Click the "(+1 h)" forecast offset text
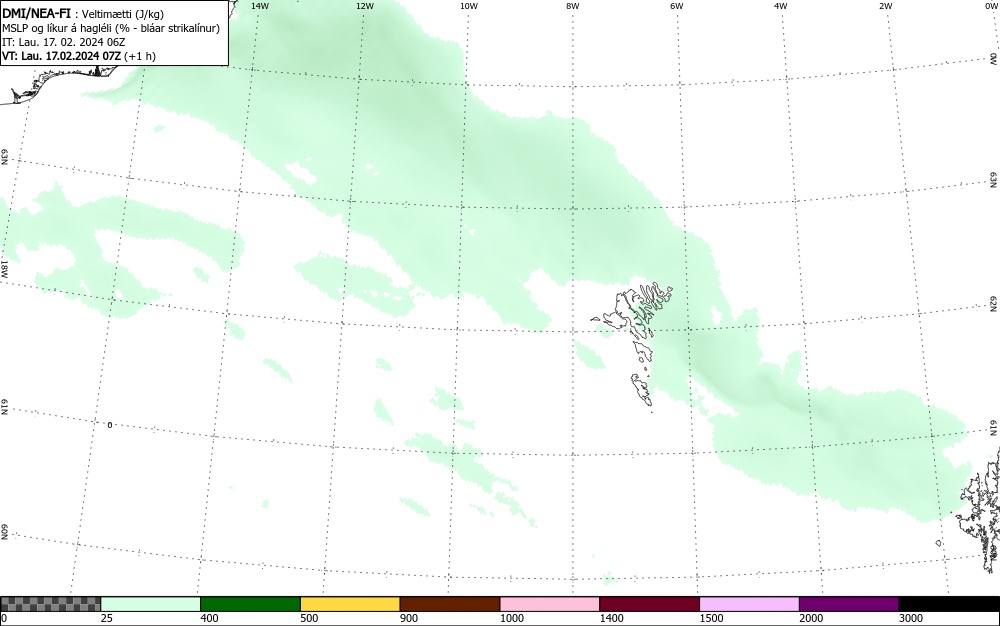Viewport: 1000px width, 626px height. pos(140,56)
